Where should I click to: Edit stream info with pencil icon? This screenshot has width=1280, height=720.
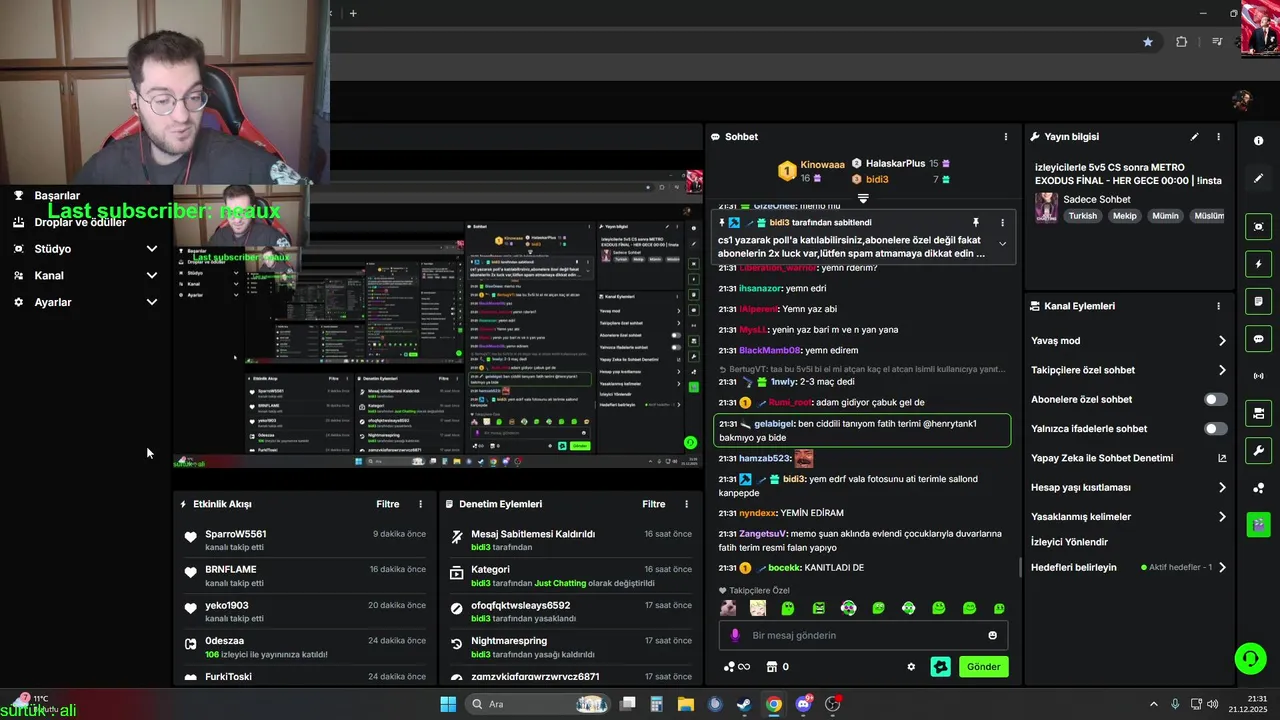tap(1194, 137)
